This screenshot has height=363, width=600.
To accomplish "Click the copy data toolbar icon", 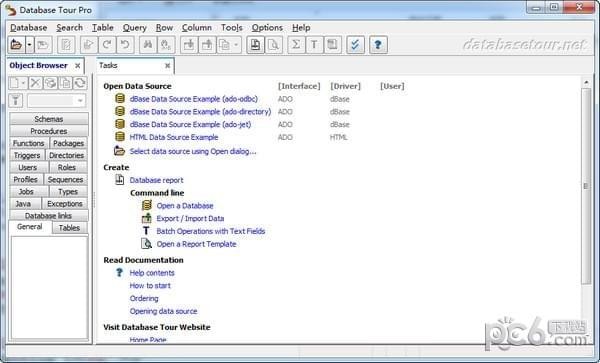I will (224, 45).
